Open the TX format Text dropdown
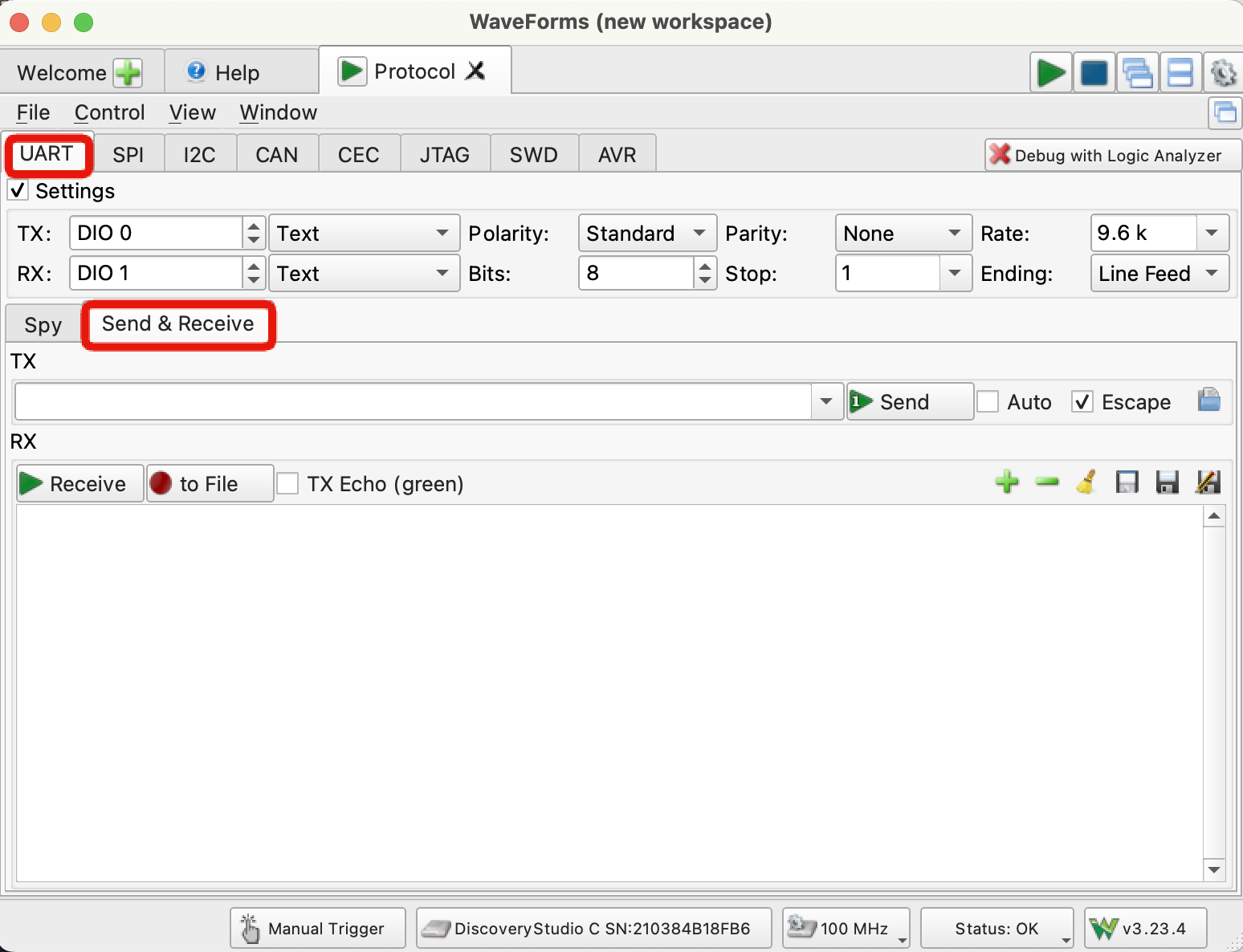Viewport: 1243px width, 952px height. pos(364,233)
